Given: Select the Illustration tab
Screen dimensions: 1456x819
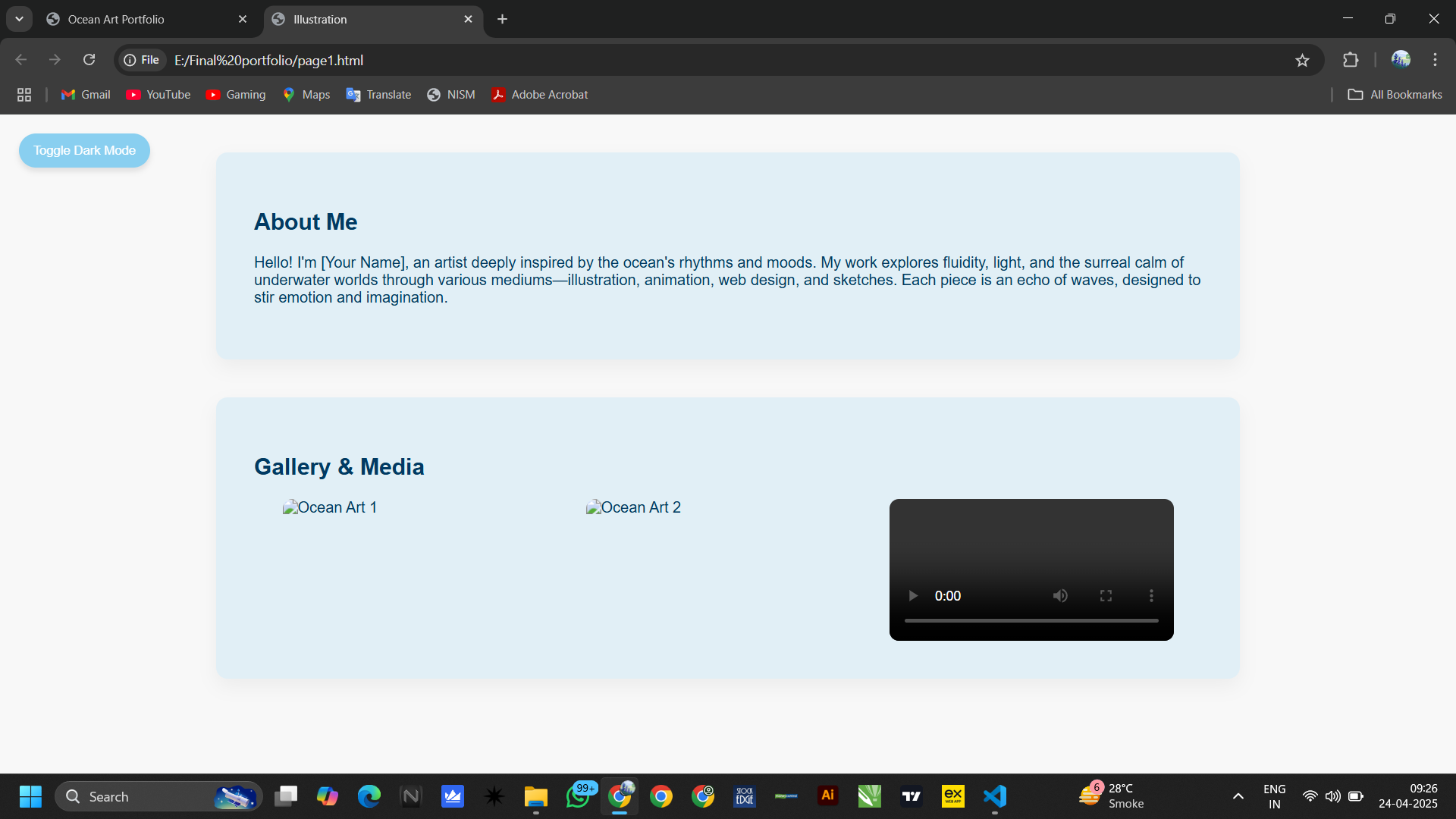Looking at the screenshot, I should tap(373, 20).
